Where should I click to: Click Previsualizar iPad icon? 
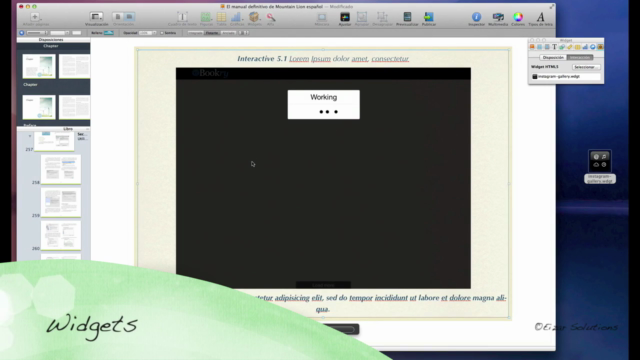tap(407, 17)
